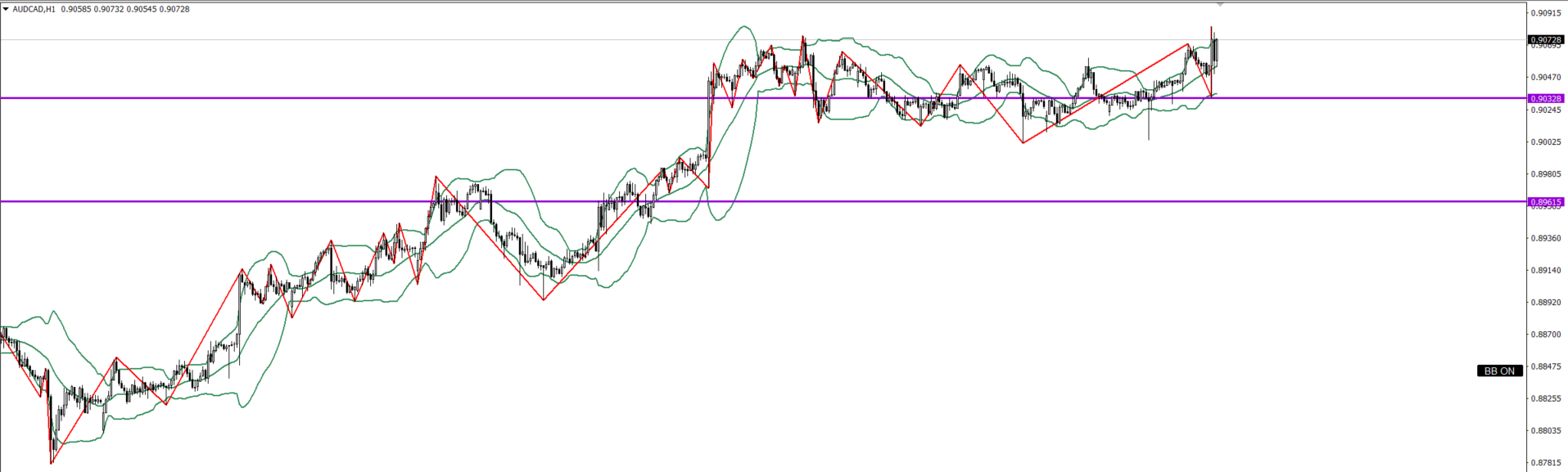1568x472 pixels.
Task: Click the 0.88035 price scale label
Action: click(1547, 430)
